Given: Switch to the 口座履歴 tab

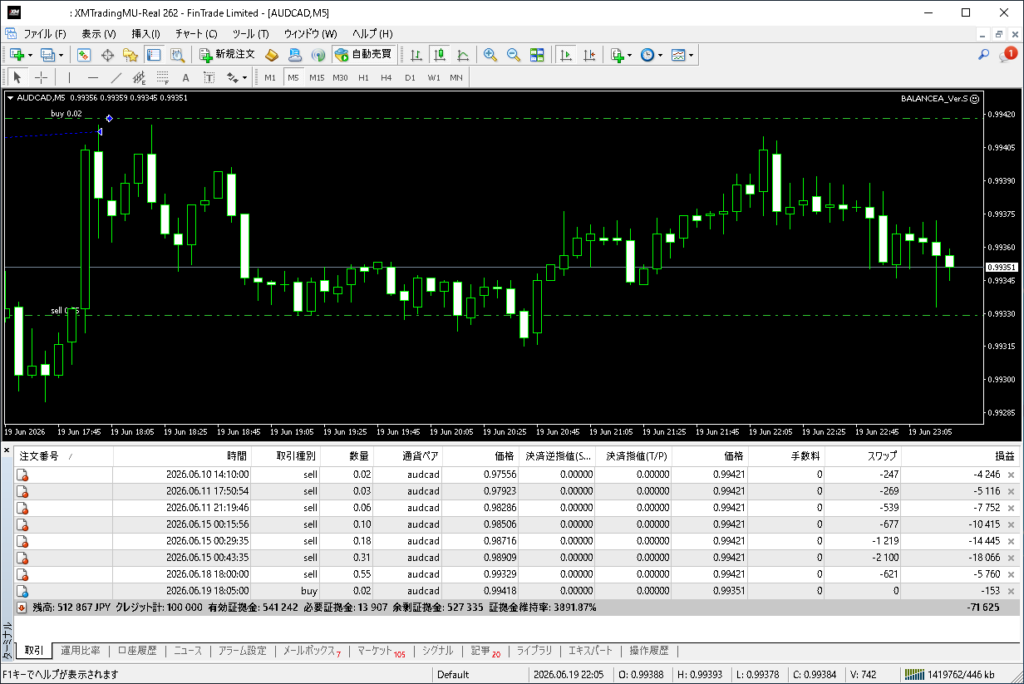Looking at the screenshot, I should click(x=137, y=651).
